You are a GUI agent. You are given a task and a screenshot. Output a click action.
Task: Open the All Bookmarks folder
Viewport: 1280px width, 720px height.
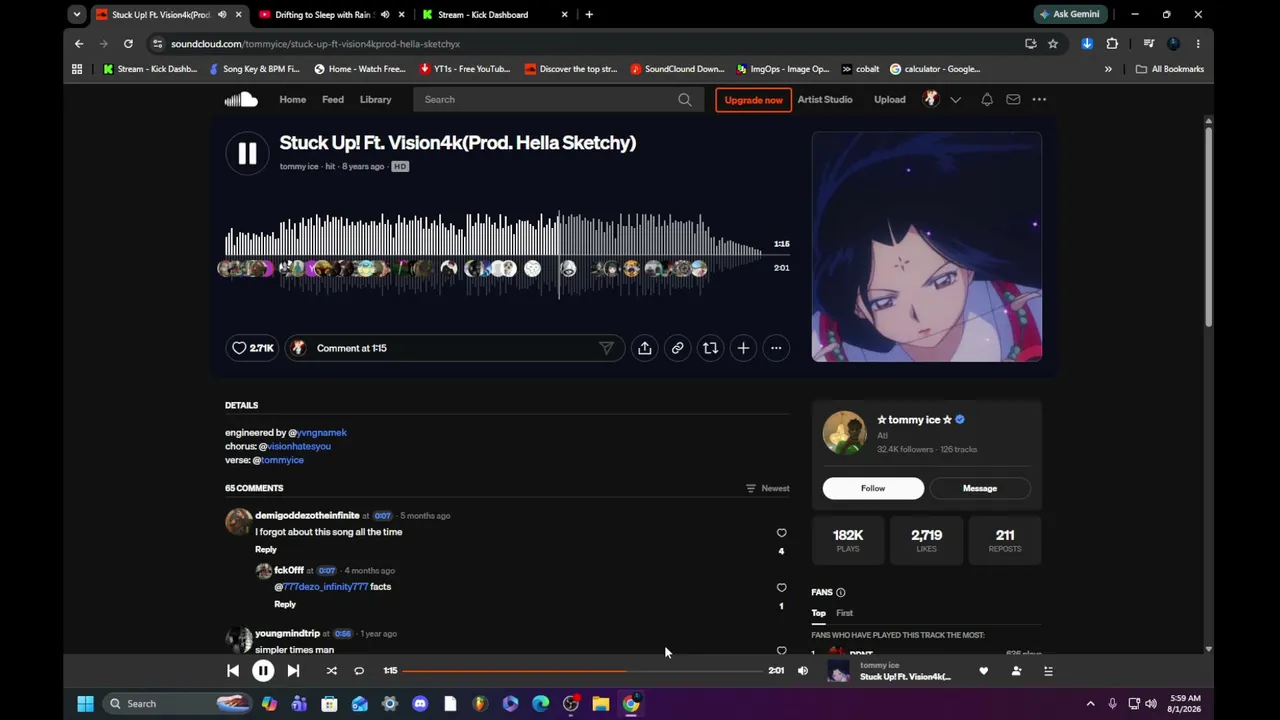click(1170, 69)
